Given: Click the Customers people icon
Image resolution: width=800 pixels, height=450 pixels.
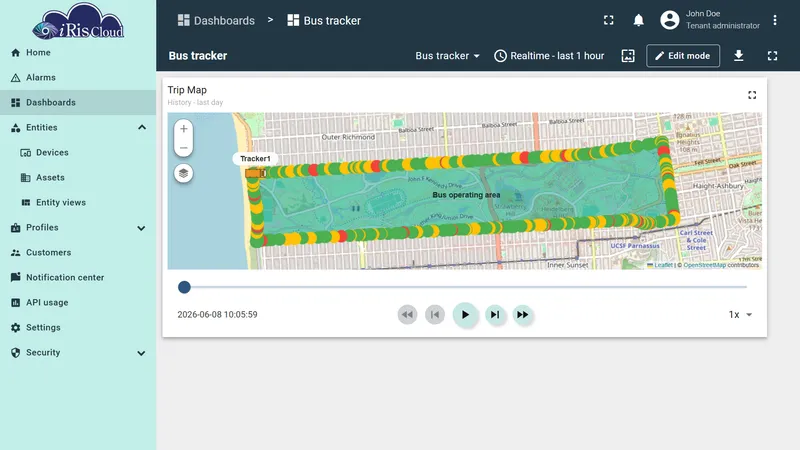Looking at the screenshot, I should [15, 253].
